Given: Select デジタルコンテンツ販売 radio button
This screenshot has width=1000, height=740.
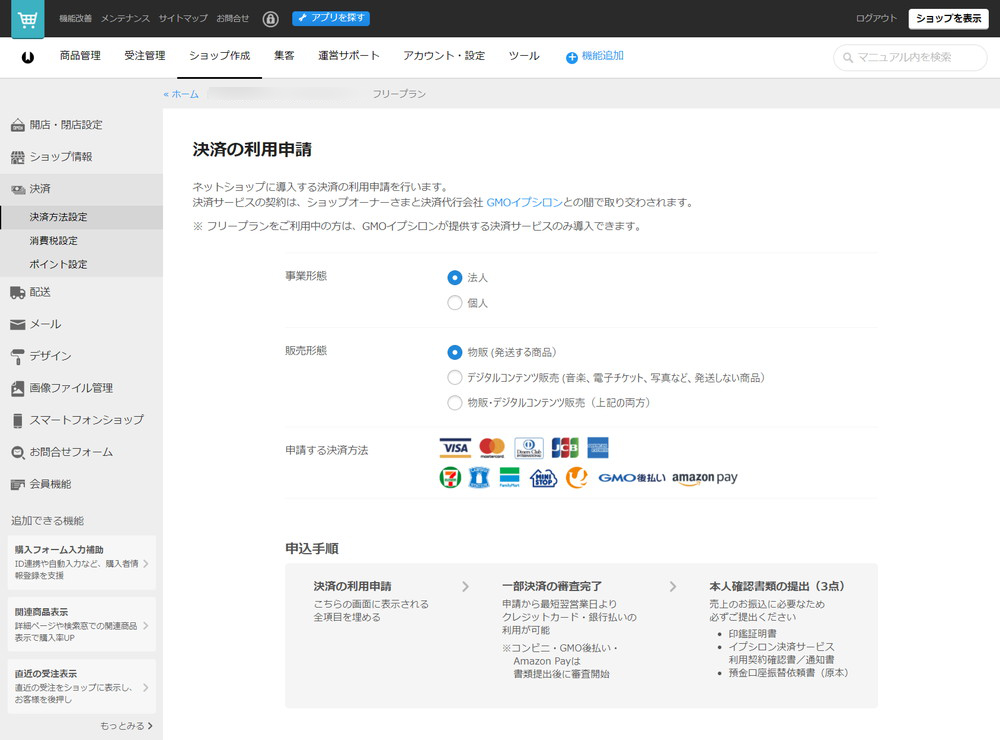Looking at the screenshot, I should 455,378.
